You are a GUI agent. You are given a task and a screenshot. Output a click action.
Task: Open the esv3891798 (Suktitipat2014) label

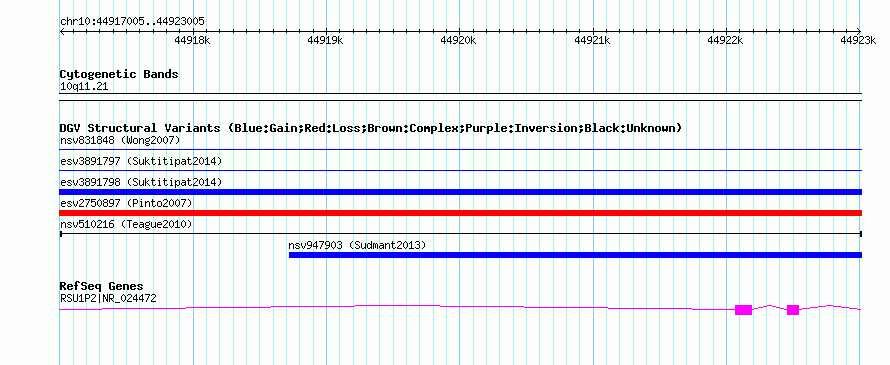tap(141, 182)
